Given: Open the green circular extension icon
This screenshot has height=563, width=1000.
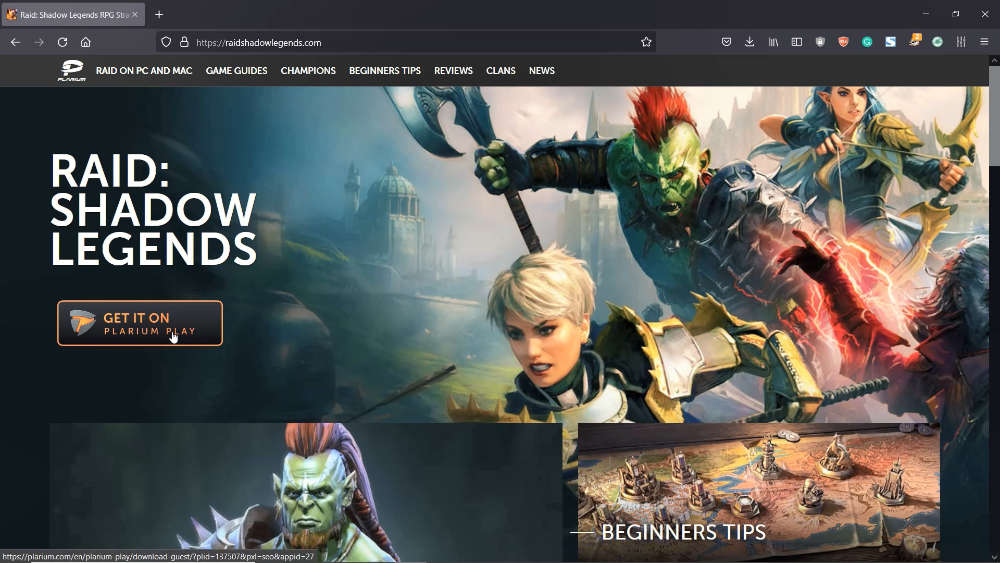Looking at the screenshot, I should [x=938, y=42].
